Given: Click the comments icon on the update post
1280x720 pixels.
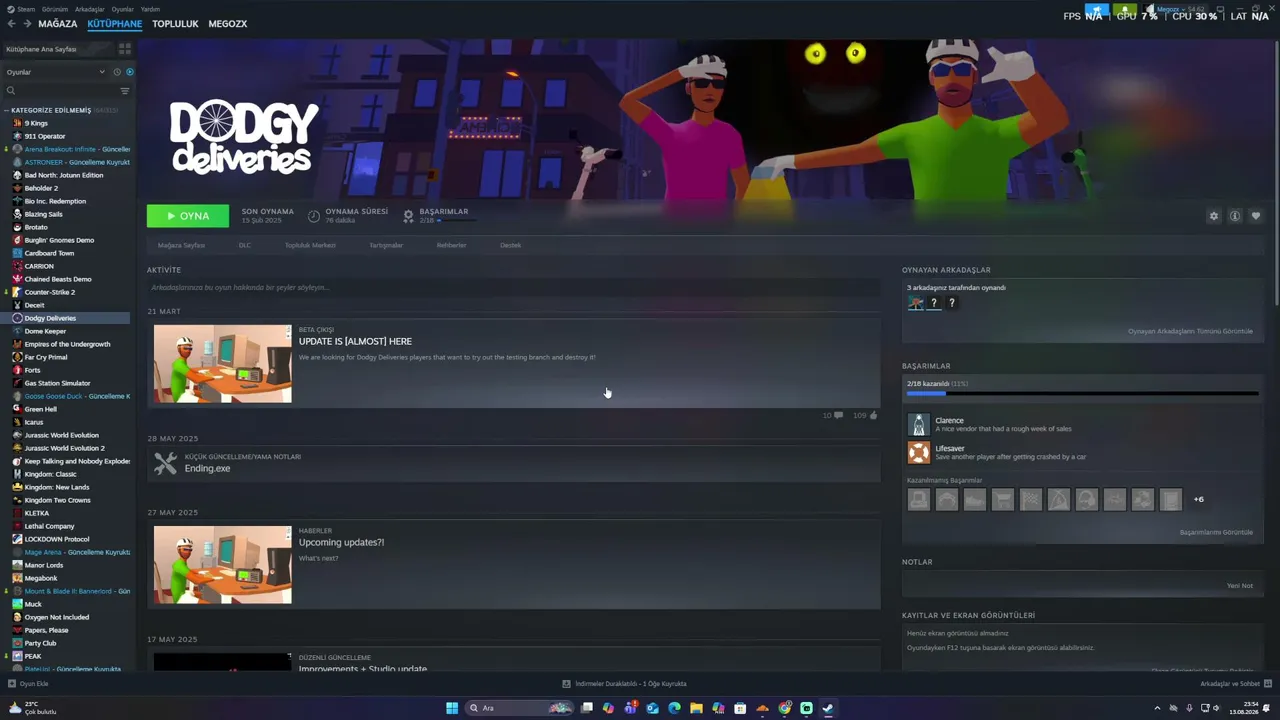Looking at the screenshot, I should point(838,415).
